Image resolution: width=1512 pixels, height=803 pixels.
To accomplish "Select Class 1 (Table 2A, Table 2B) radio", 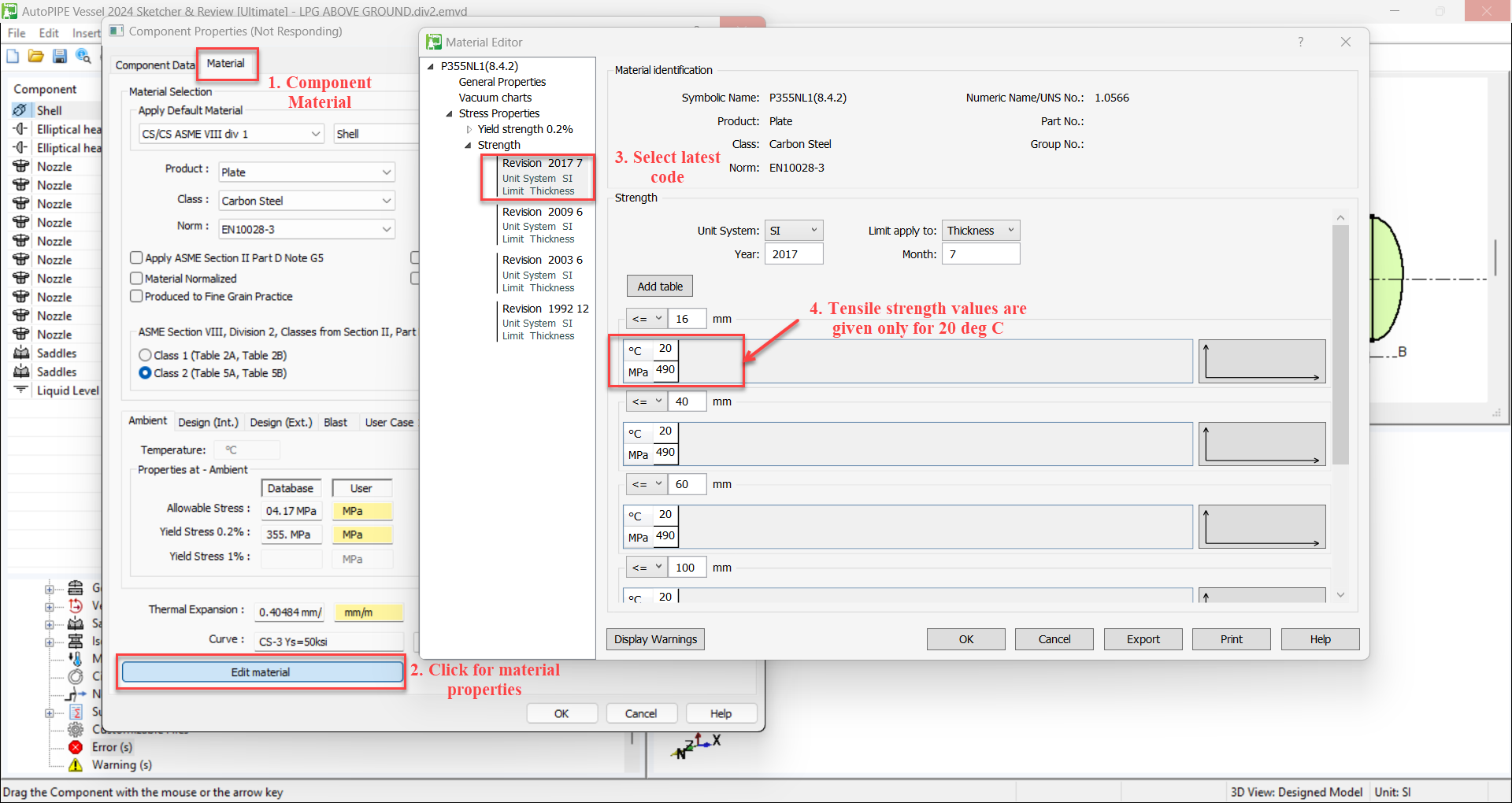I will pyautogui.click(x=145, y=355).
